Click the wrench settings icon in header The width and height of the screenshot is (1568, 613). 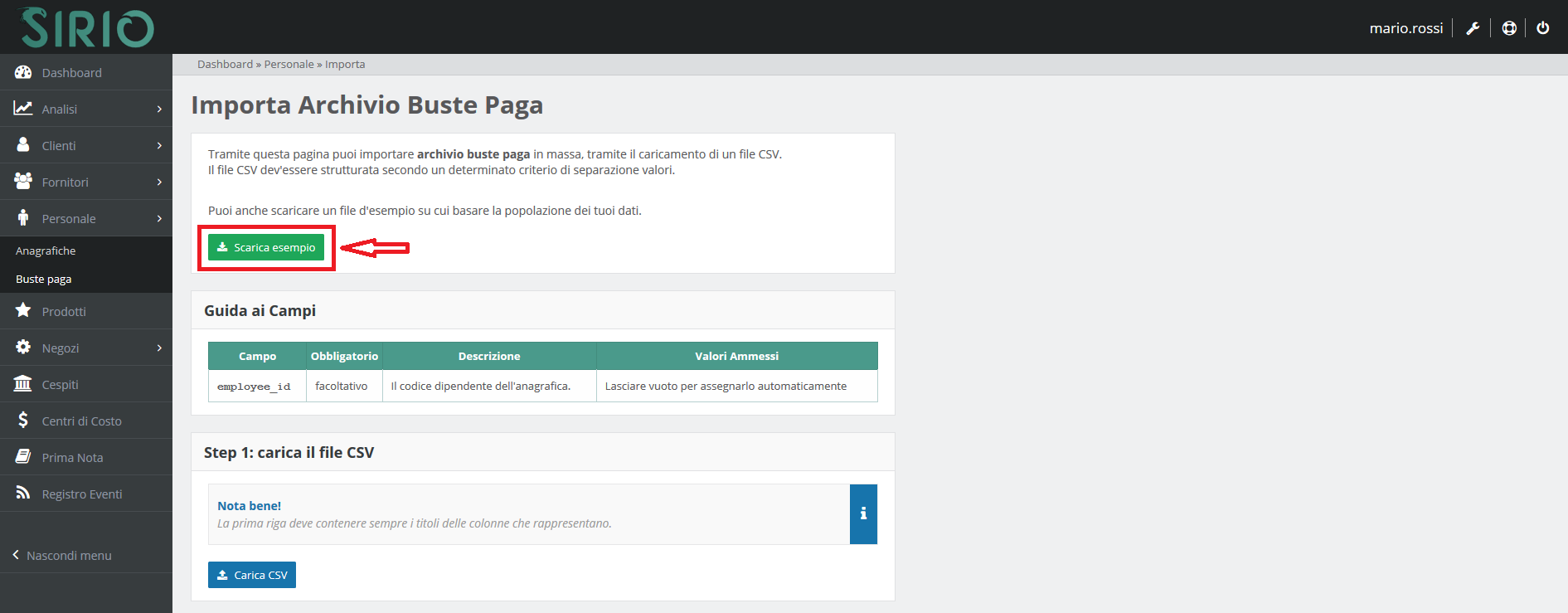pos(1473,28)
